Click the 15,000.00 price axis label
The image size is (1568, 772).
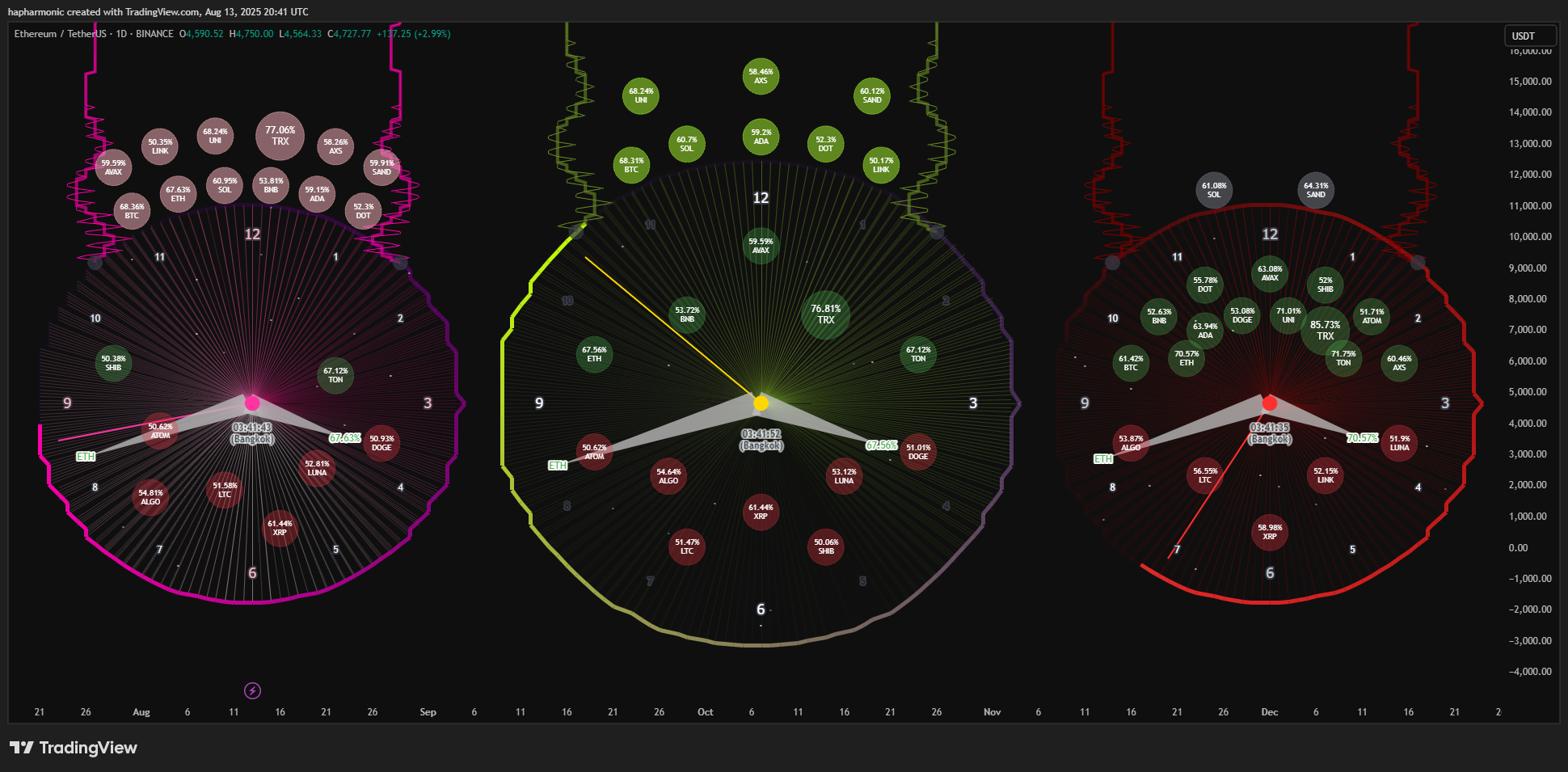(x=1530, y=82)
